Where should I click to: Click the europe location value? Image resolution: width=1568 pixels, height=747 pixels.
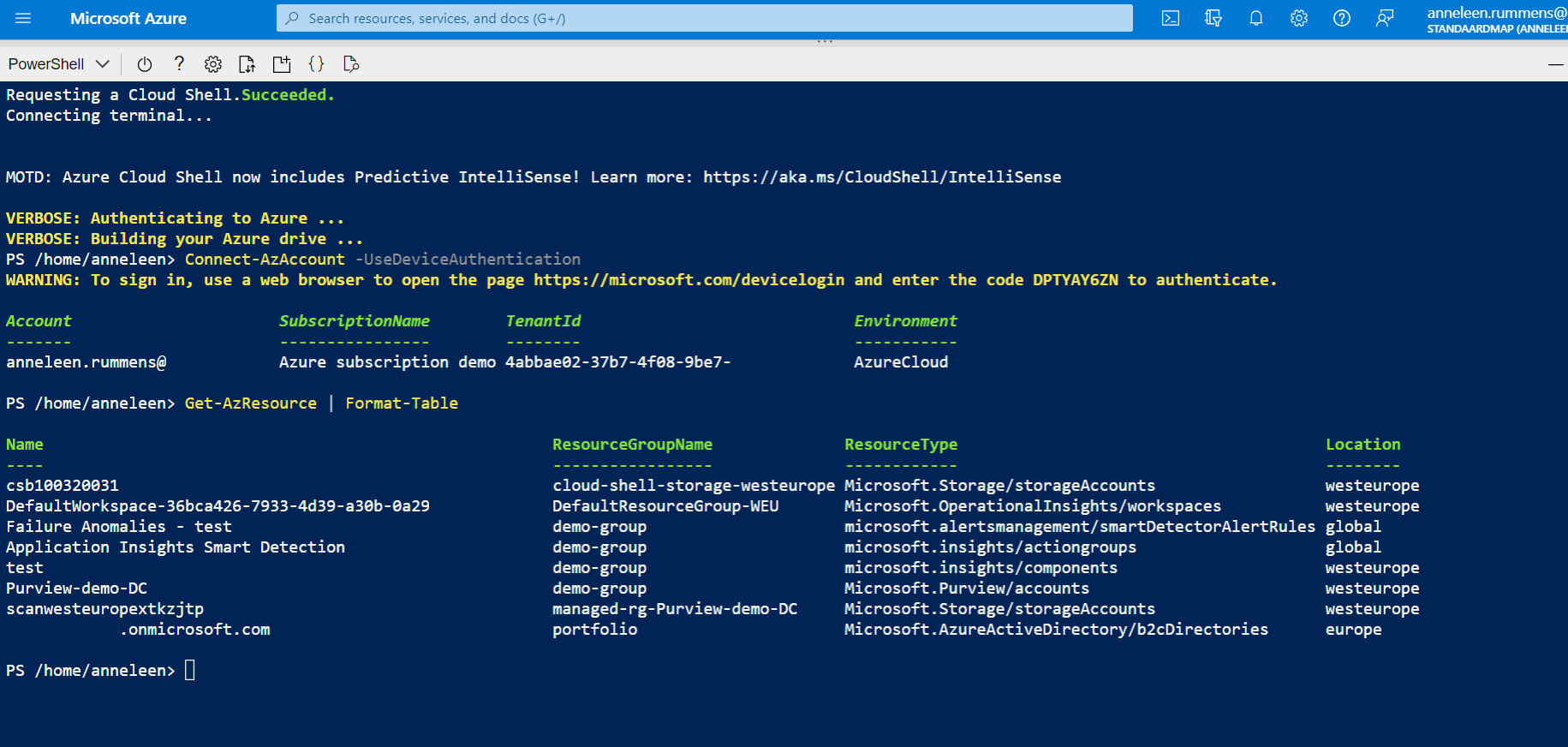click(x=1354, y=630)
